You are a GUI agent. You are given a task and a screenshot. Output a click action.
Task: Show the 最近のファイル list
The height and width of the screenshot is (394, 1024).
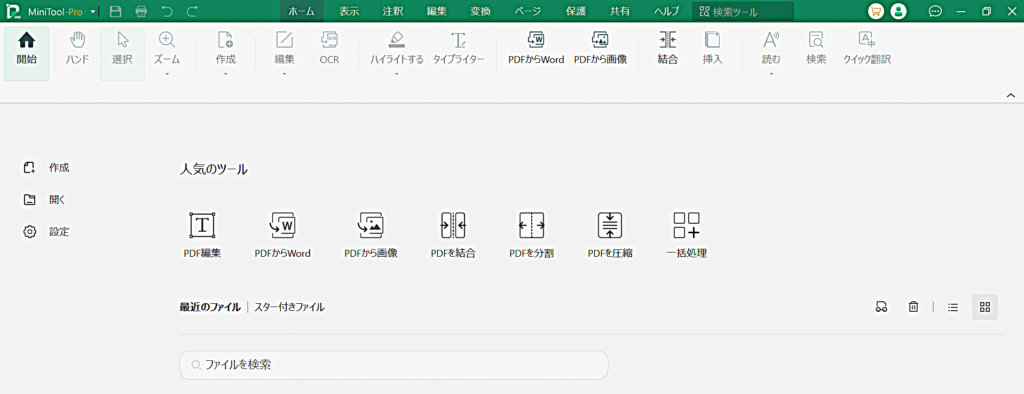coord(210,306)
